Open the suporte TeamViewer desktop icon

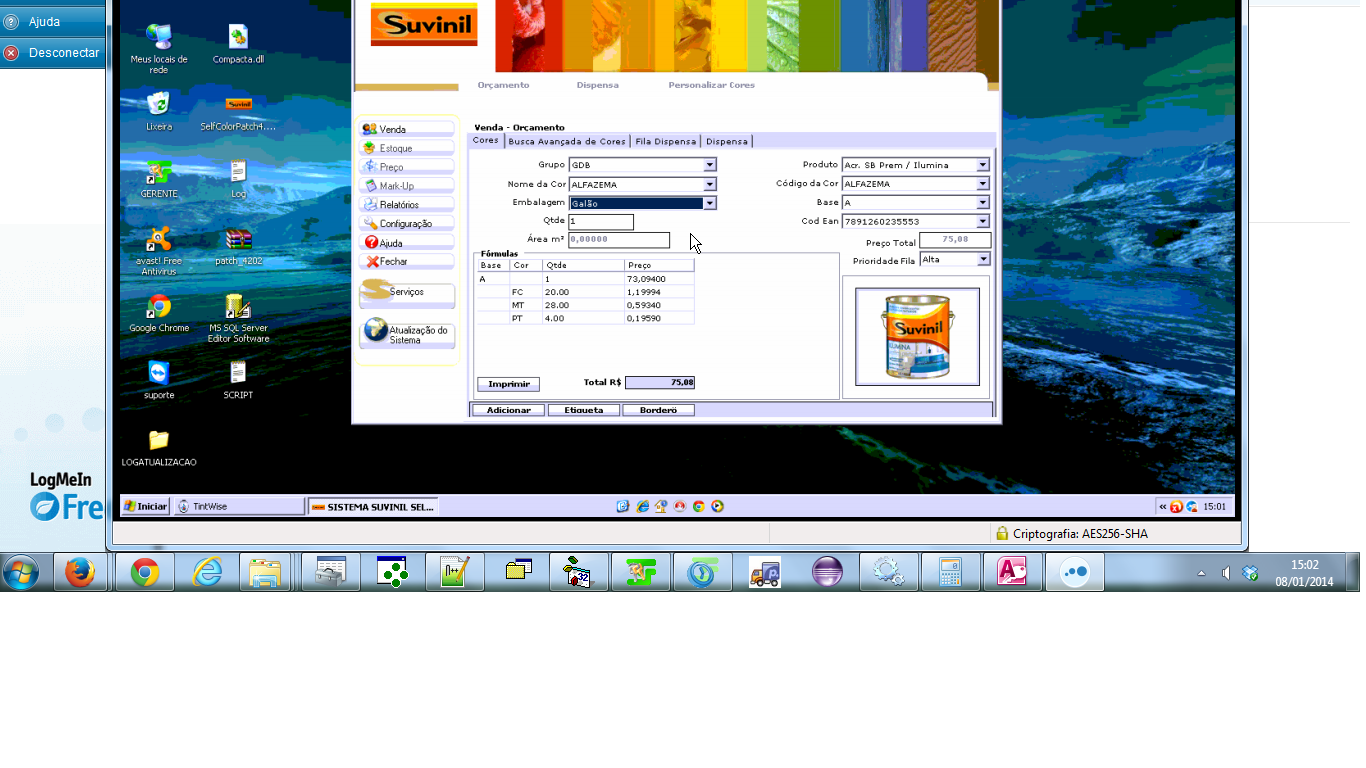[159, 380]
